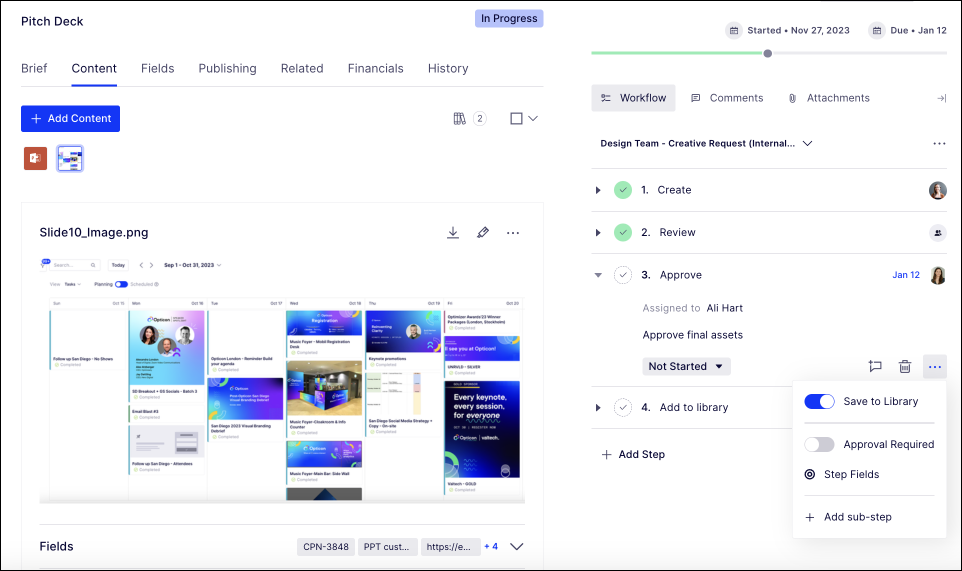
Task: Delete the Approve step with trash icon
Action: click(x=905, y=366)
